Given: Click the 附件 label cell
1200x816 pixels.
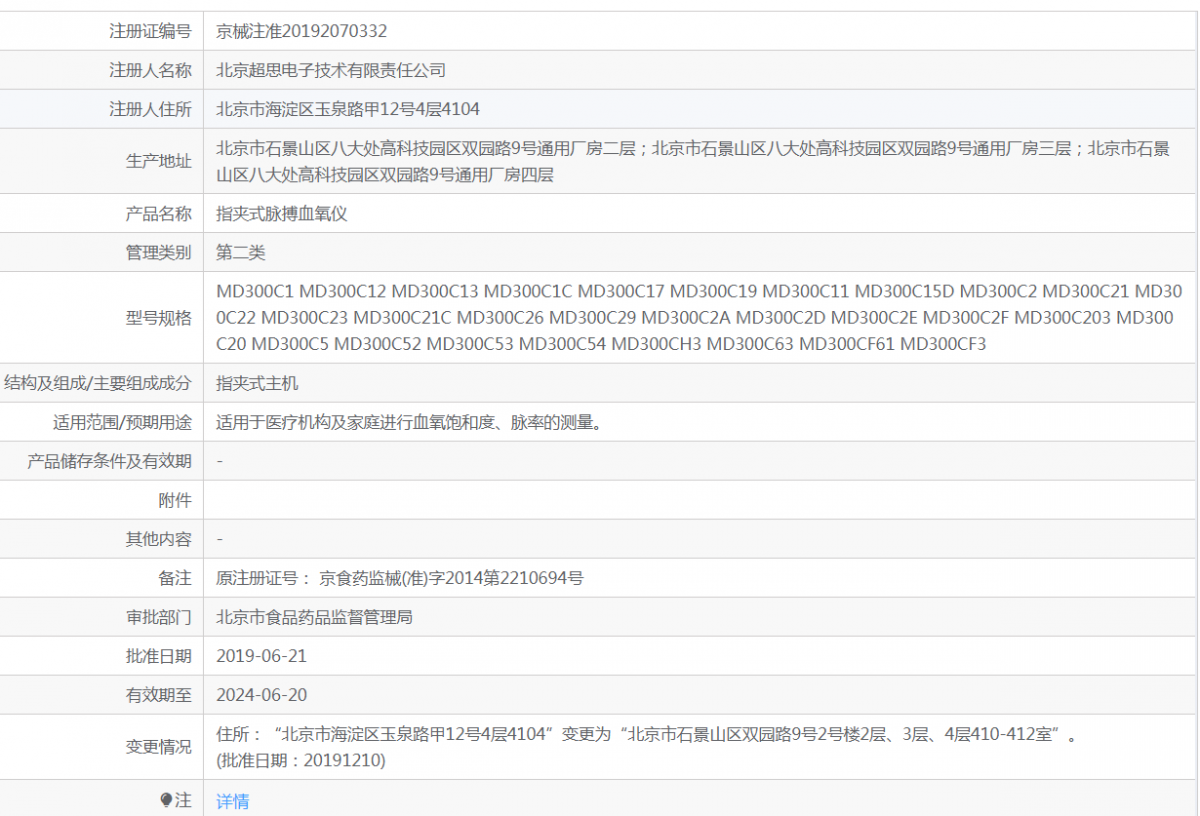Looking at the screenshot, I should click(101, 500).
